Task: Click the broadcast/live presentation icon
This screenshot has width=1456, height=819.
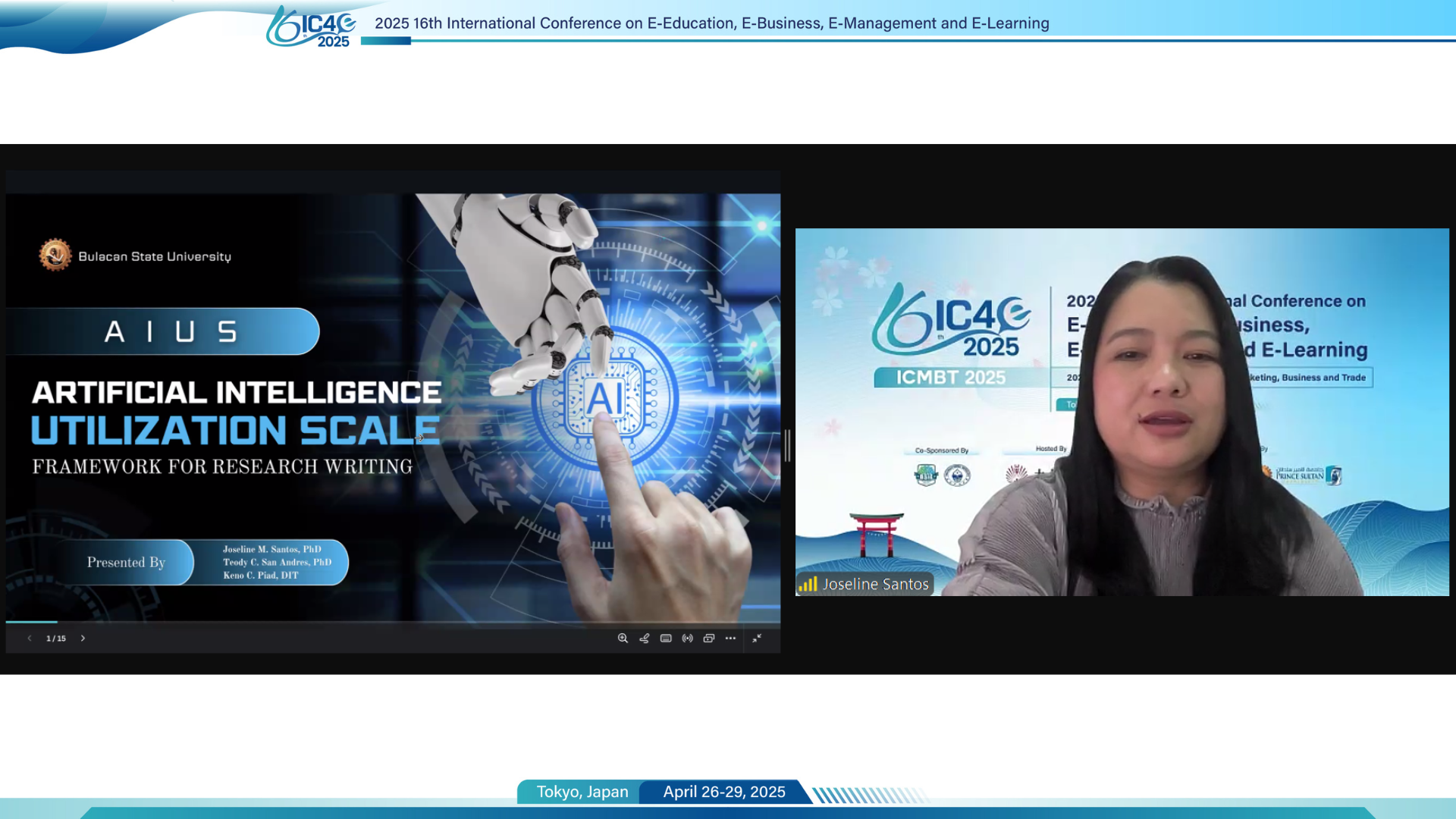Action: click(x=687, y=639)
